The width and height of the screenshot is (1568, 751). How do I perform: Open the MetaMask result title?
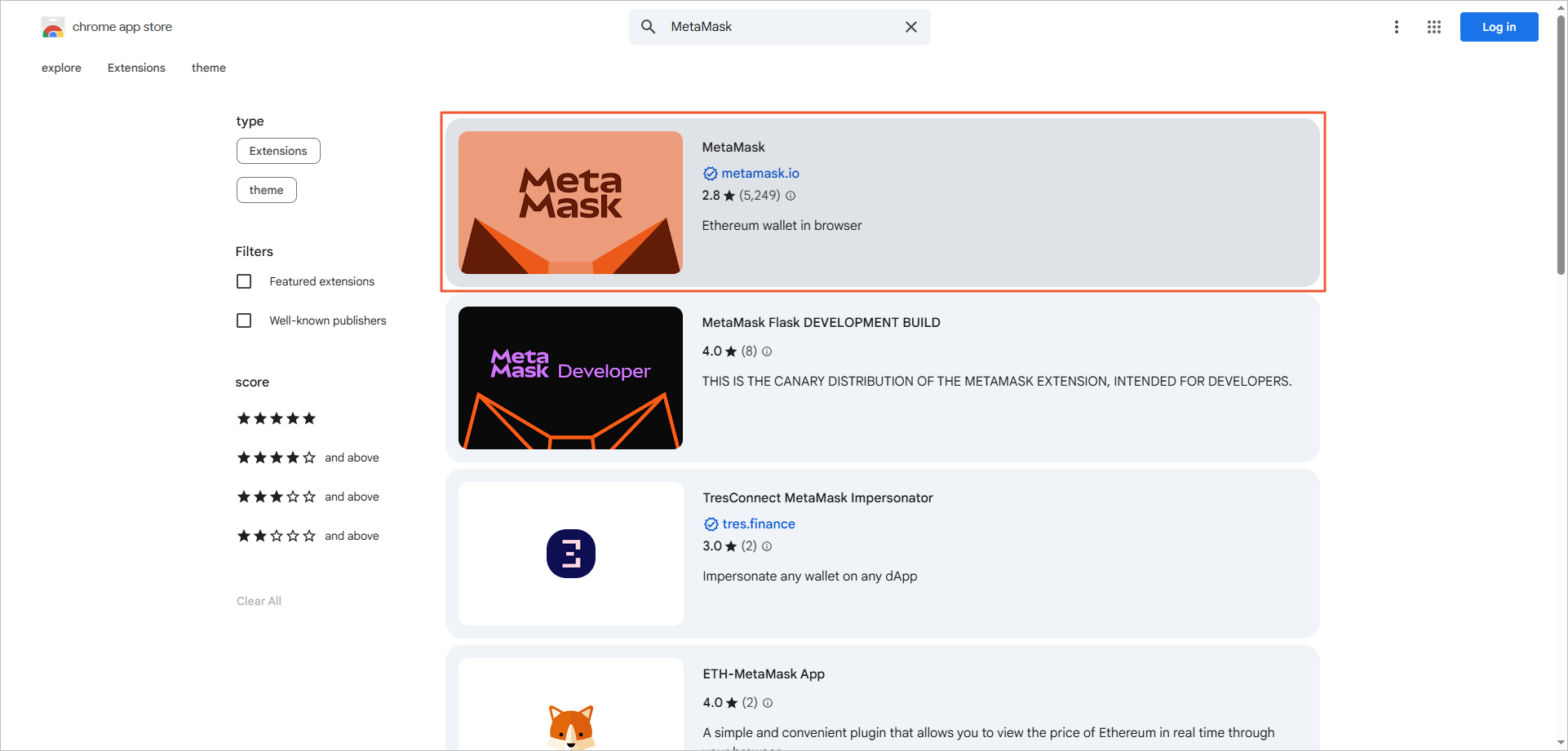click(x=733, y=147)
